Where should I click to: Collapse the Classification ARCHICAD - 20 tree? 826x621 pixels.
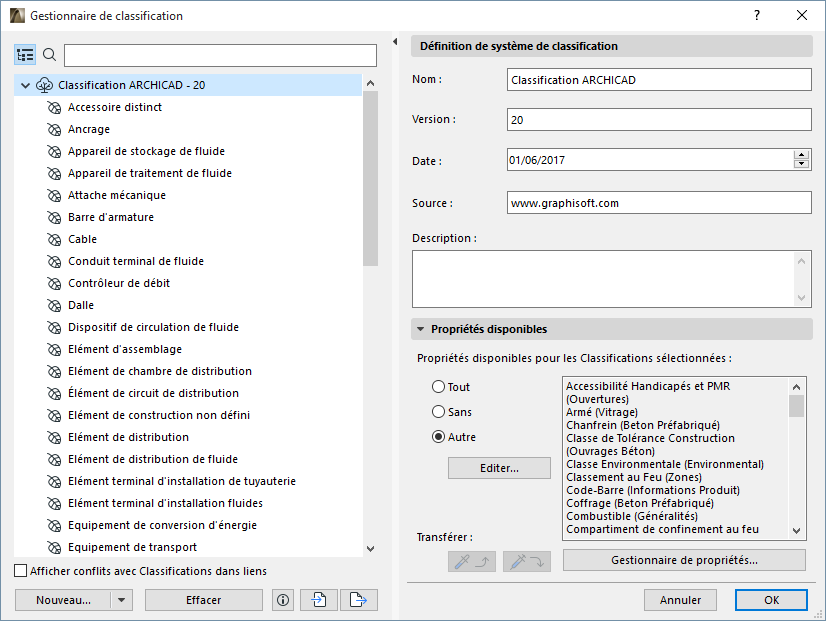[23, 85]
